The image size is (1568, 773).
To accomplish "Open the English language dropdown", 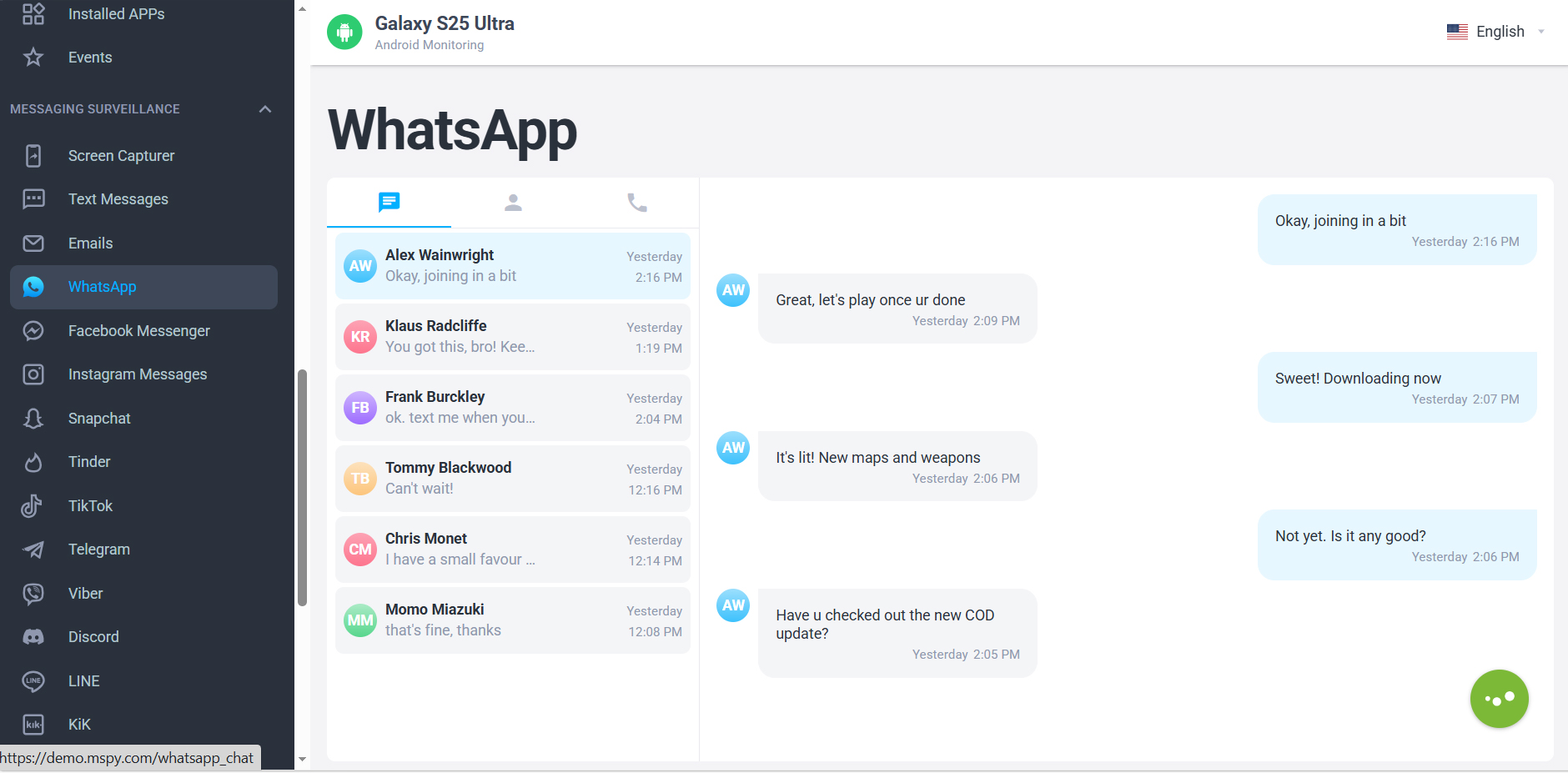I will pos(1498,31).
